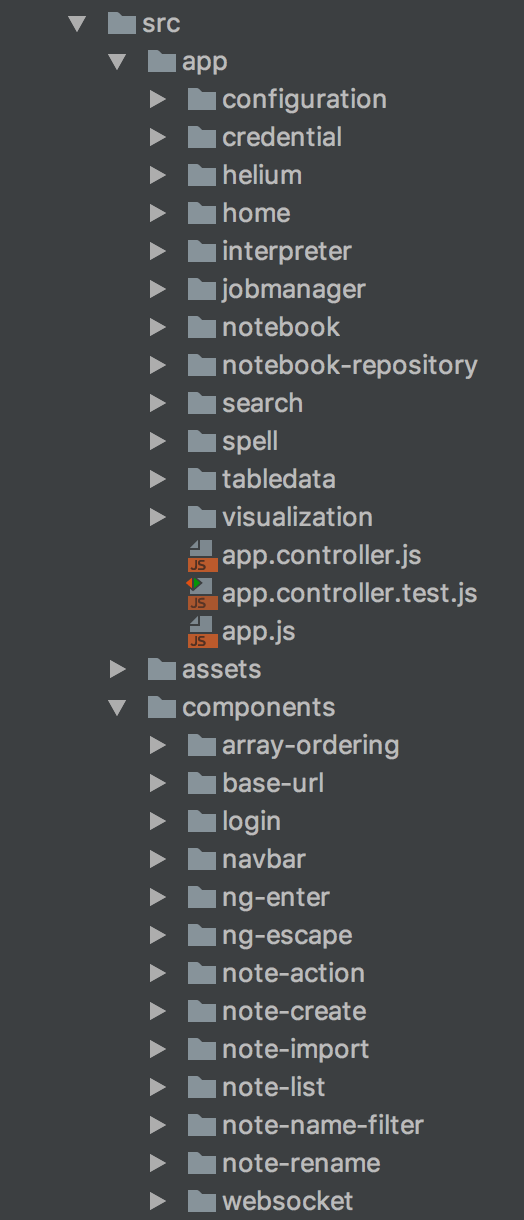Image resolution: width=524 pixels, height=1220 pixels.
Task: Click the app.js JS file icon
Action: (202, 631)
